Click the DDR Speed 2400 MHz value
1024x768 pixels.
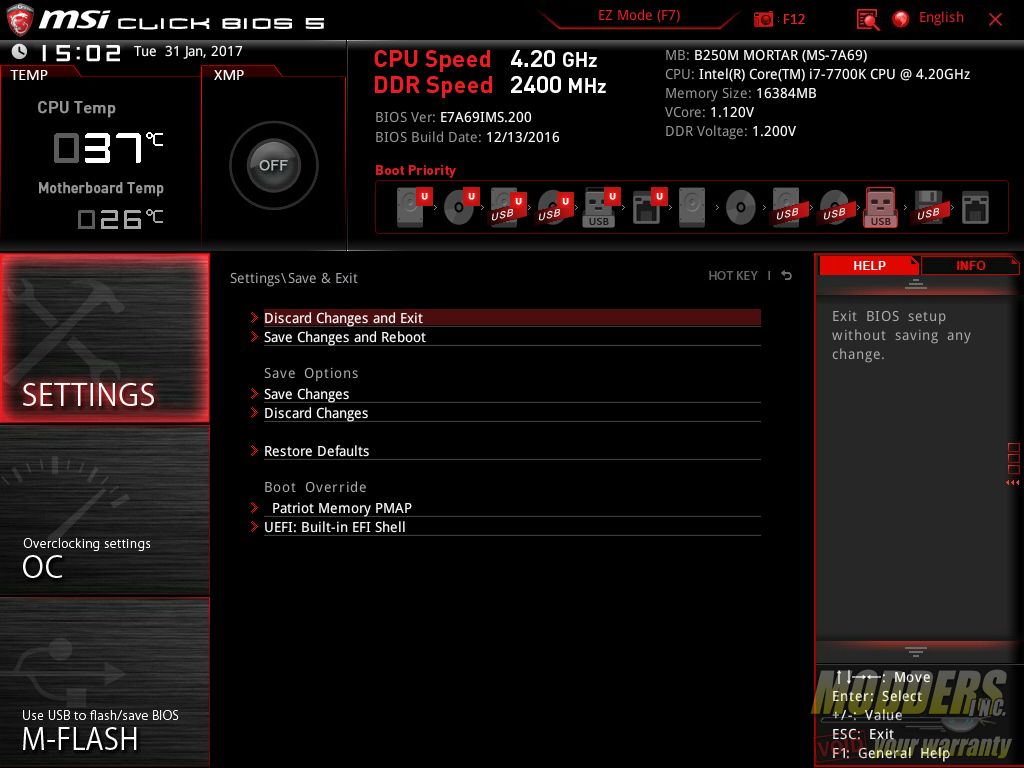(x=558, y=85)
